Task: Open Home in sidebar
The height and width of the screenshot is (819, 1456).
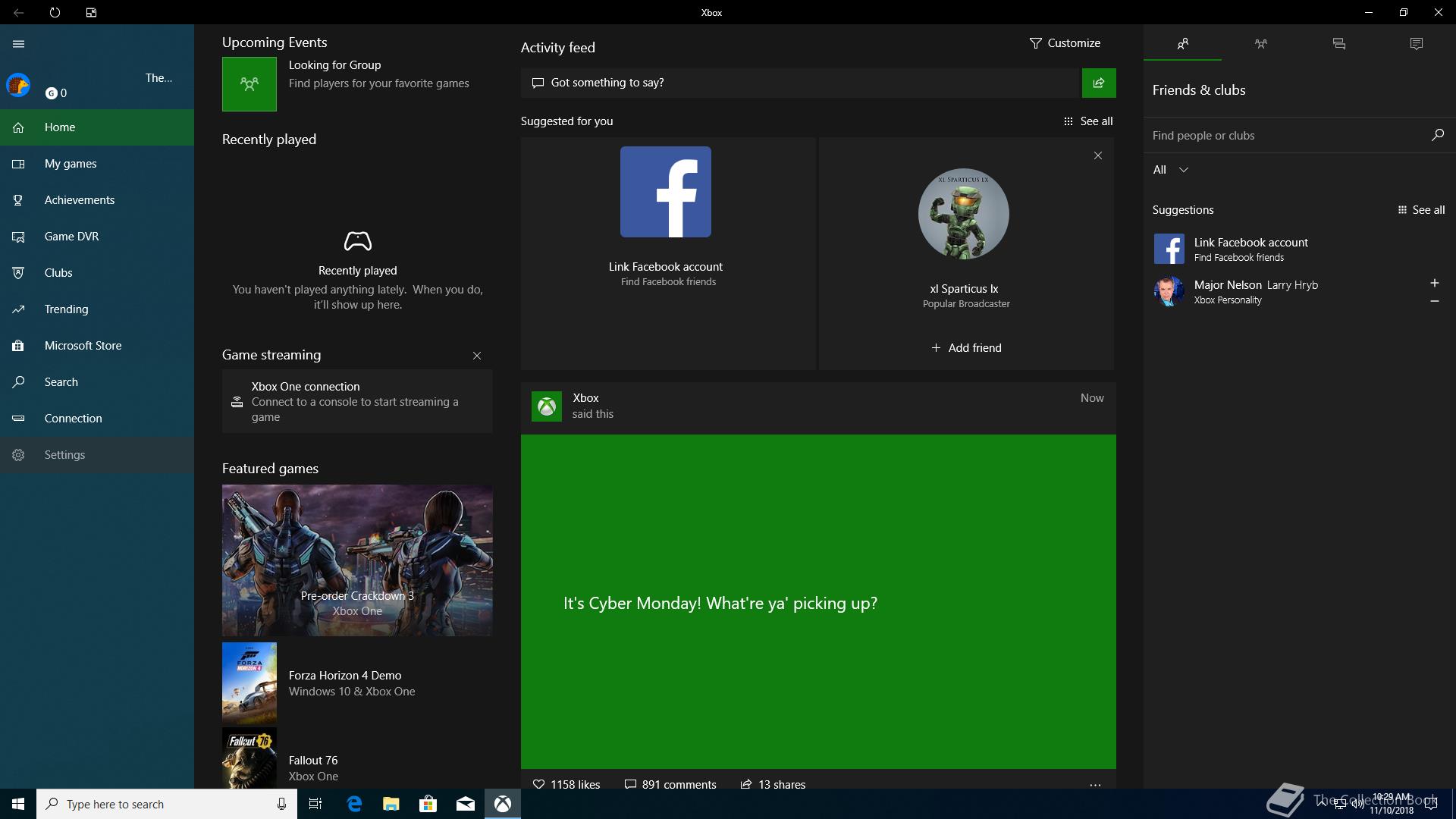Action: pos(97,127)
